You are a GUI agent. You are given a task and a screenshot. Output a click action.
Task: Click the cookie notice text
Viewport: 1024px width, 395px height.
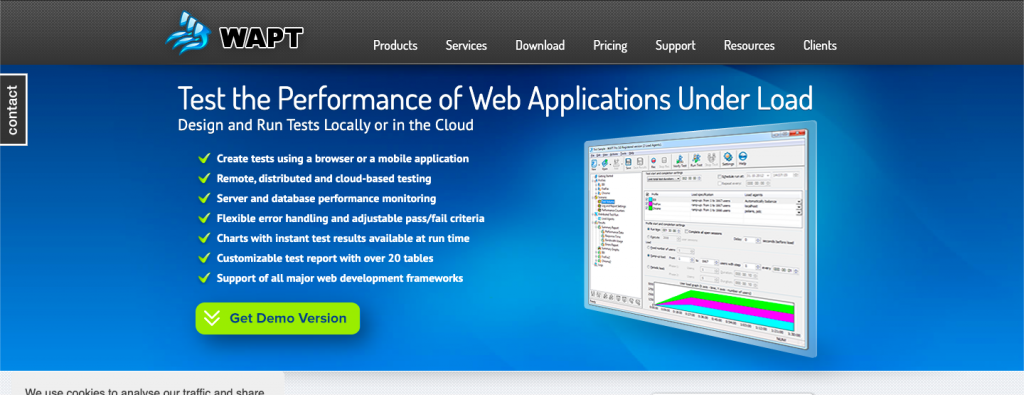click(x=145, y=391)
